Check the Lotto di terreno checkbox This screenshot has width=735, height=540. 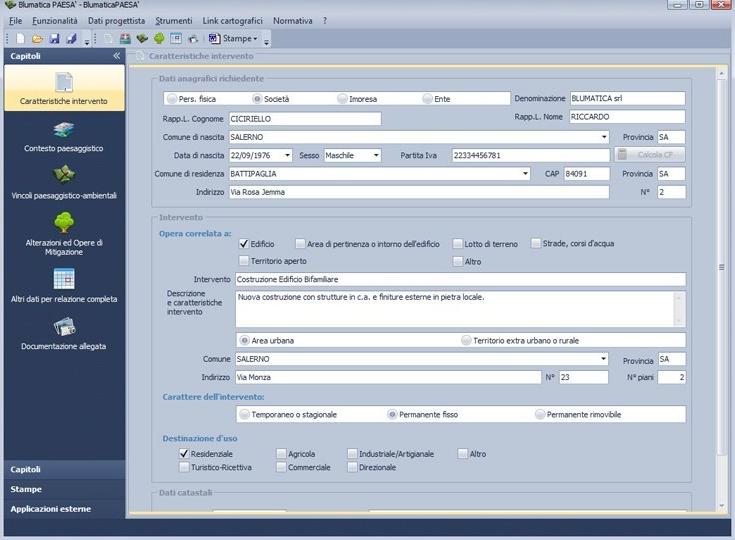click(x=458, y=243)
